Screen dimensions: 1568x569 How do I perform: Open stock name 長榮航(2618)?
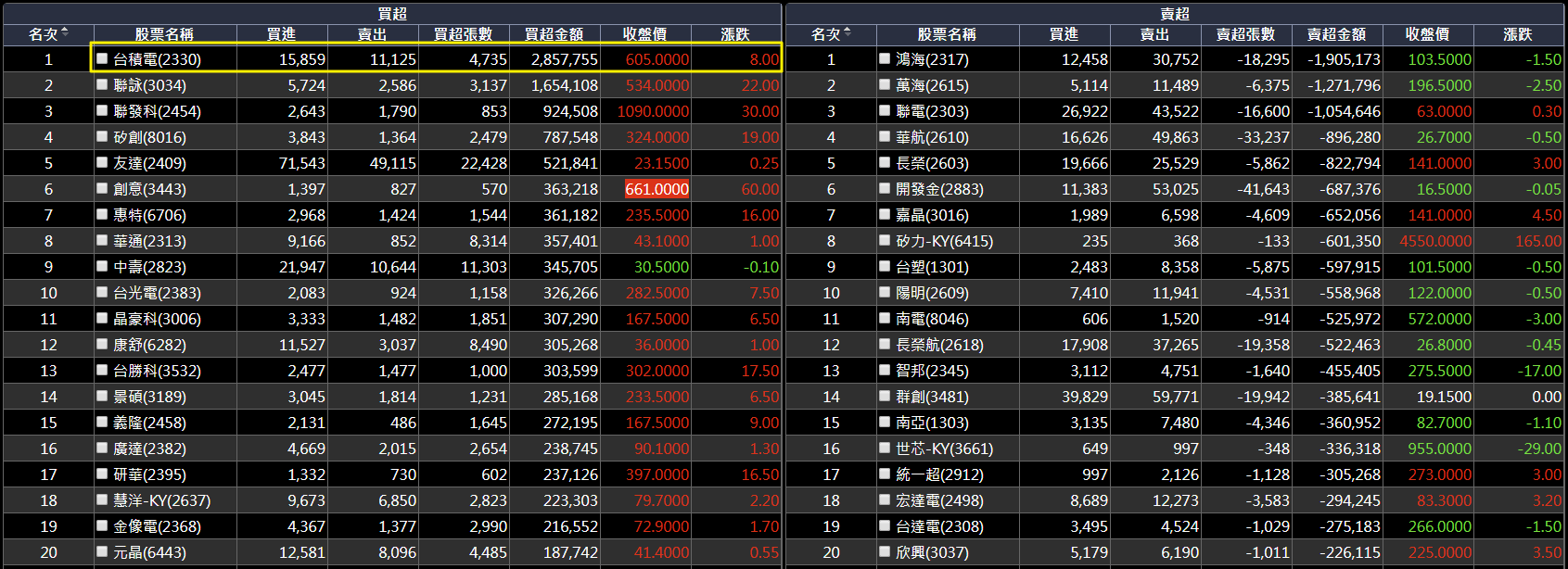coord(939,345)
